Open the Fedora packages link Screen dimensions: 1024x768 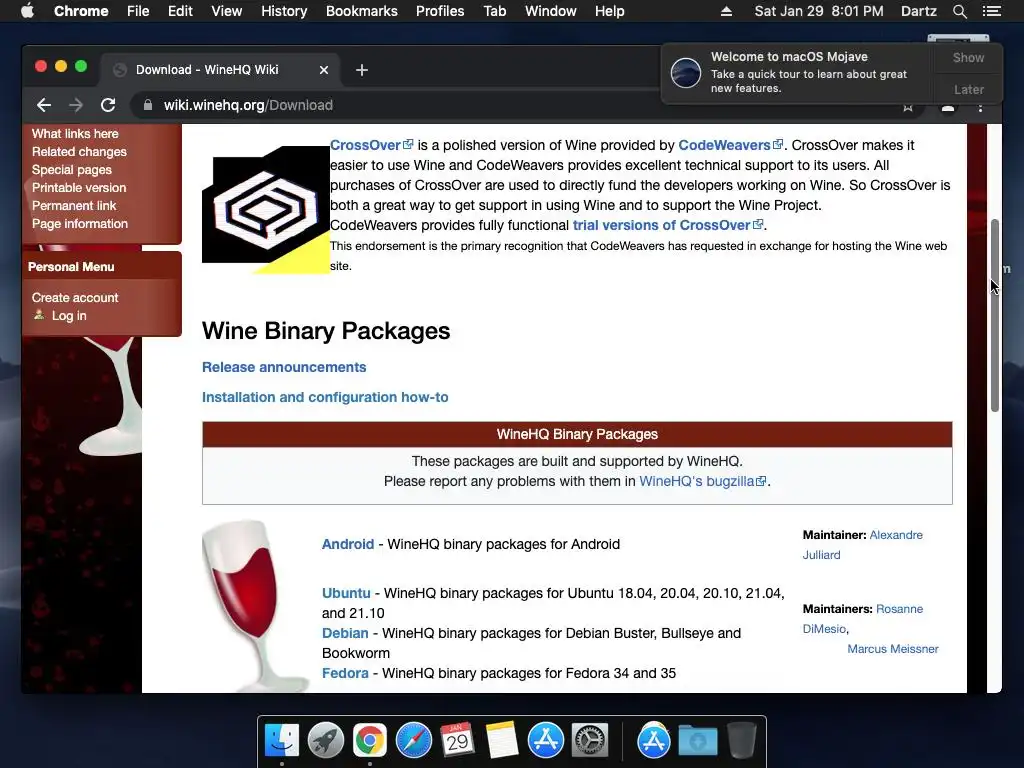345,673
